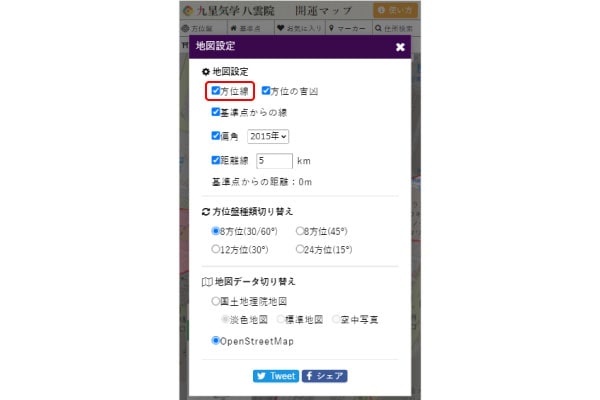Viewport: 600px width, 400px height.
Task: Select the 8方位(45°) radio button
Action: coord(300,231)
